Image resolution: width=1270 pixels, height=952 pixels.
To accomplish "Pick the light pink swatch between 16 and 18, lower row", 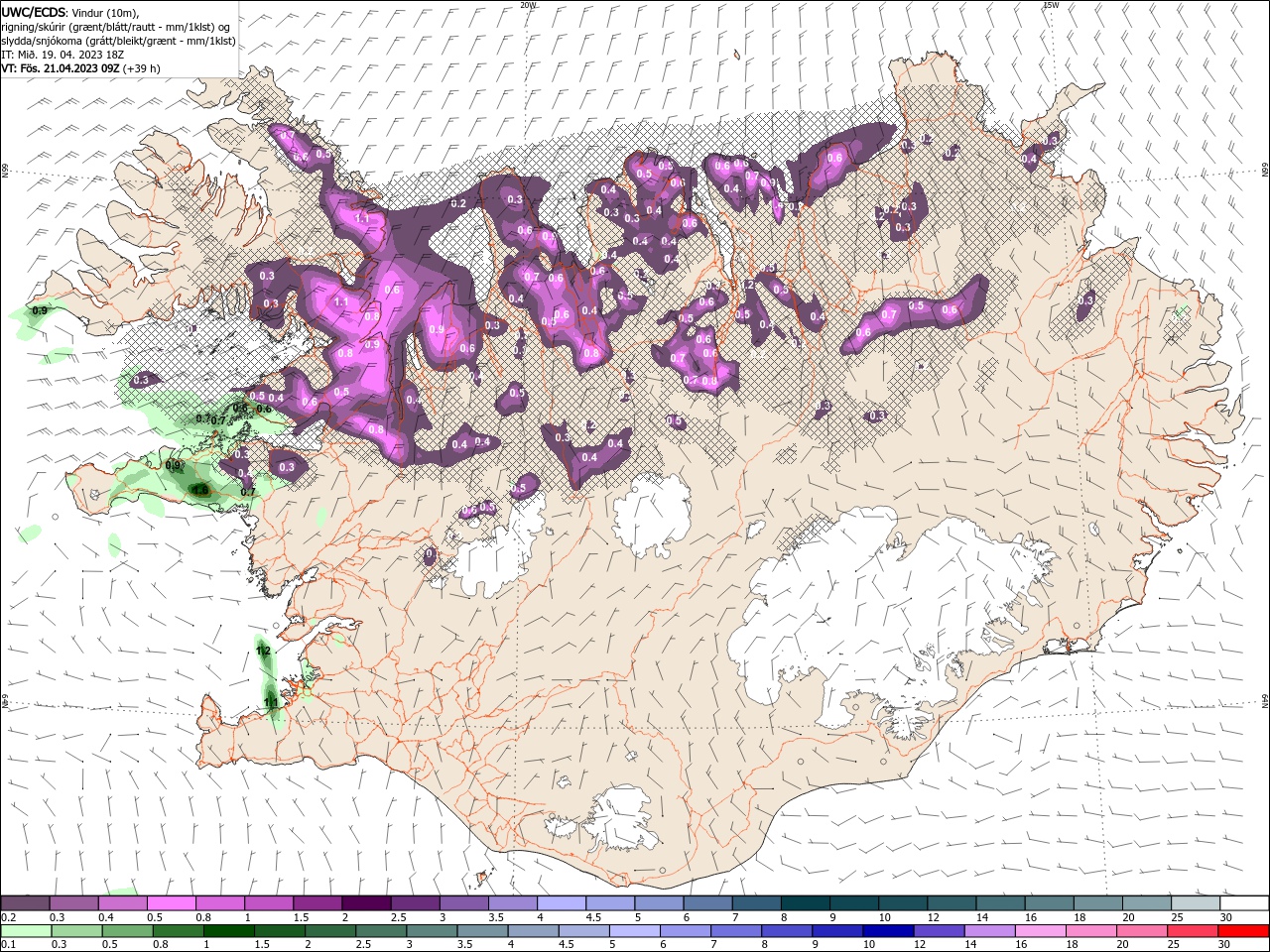I will point(1040,931).
